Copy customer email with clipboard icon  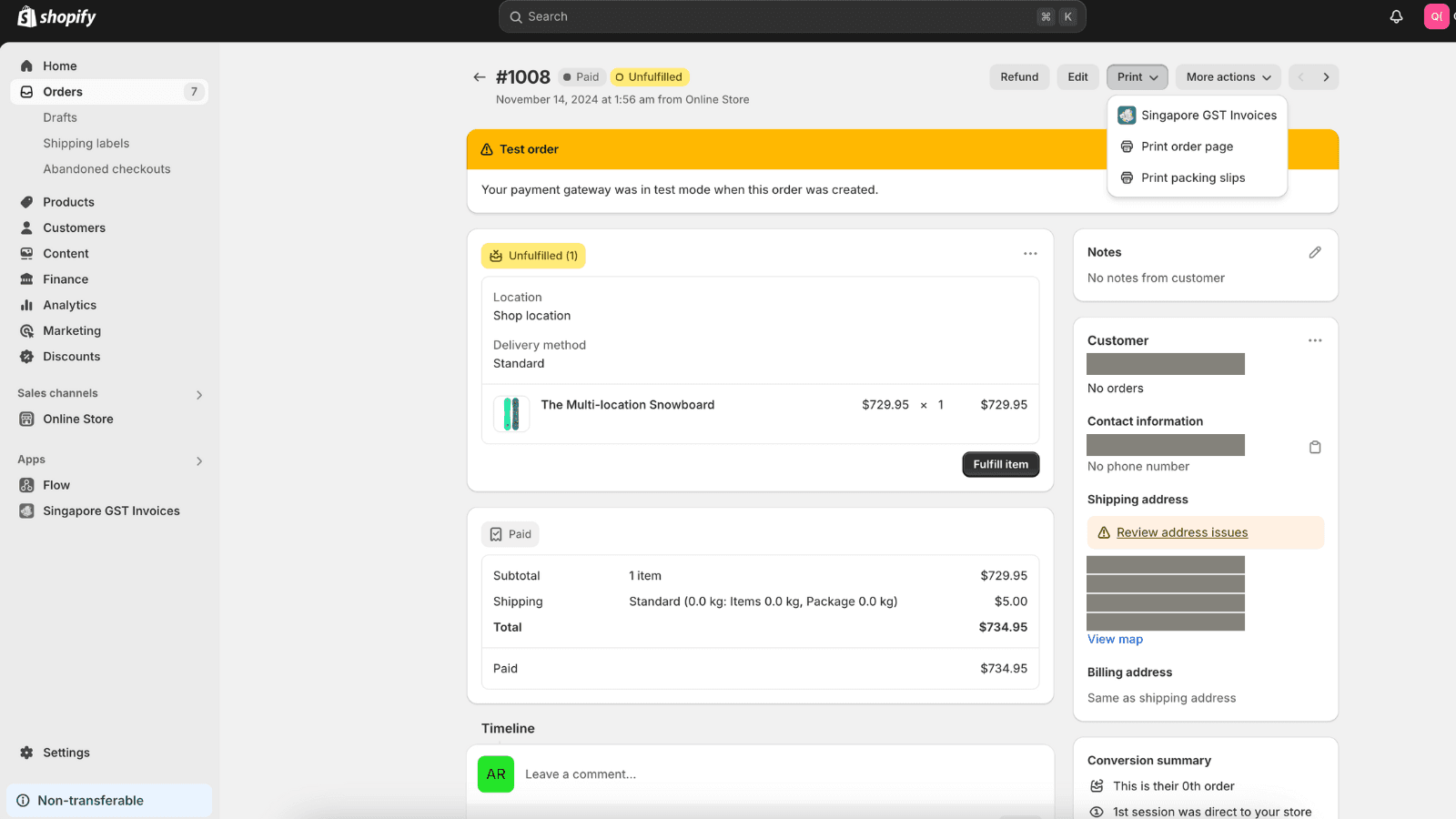(x=1314, y=447)
